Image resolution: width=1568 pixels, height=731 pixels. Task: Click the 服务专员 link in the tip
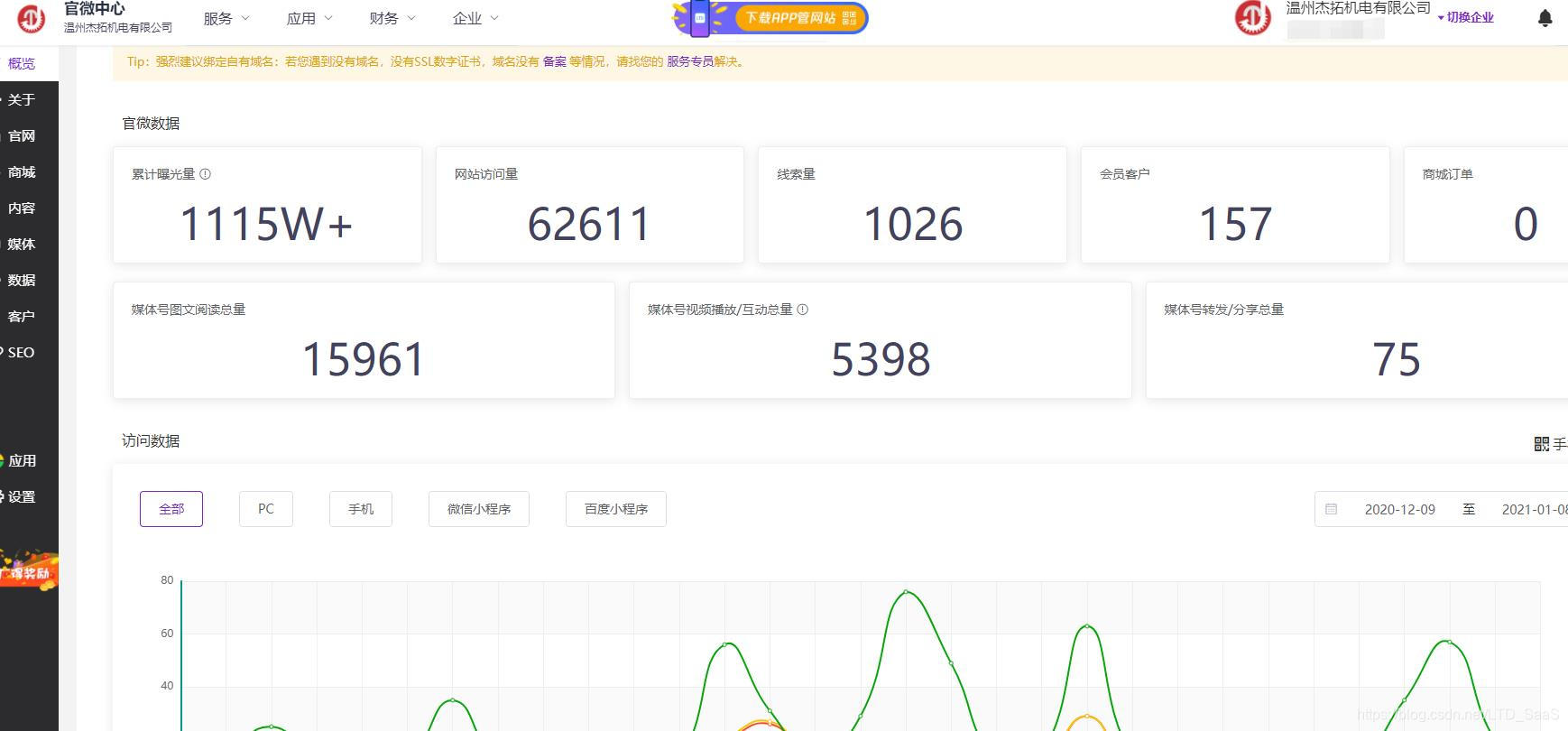tap(690, 61)
